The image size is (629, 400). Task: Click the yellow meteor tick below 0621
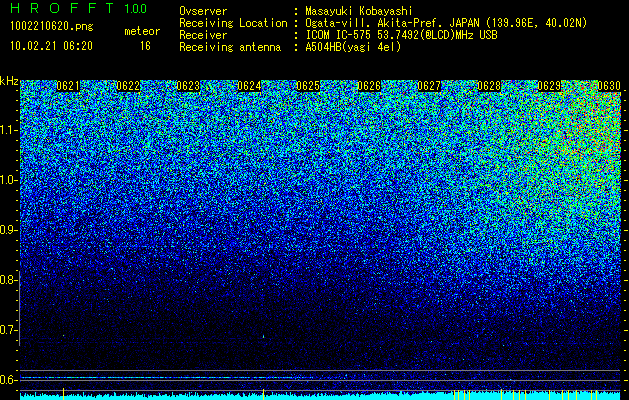63,394
